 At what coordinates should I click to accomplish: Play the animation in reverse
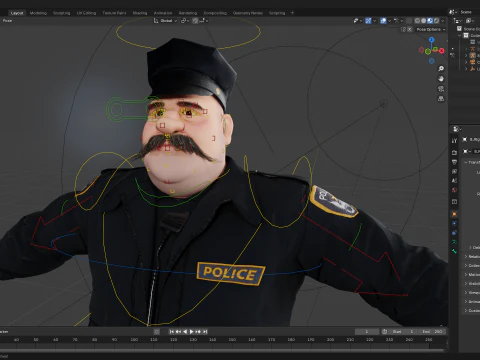pos(185,332)
